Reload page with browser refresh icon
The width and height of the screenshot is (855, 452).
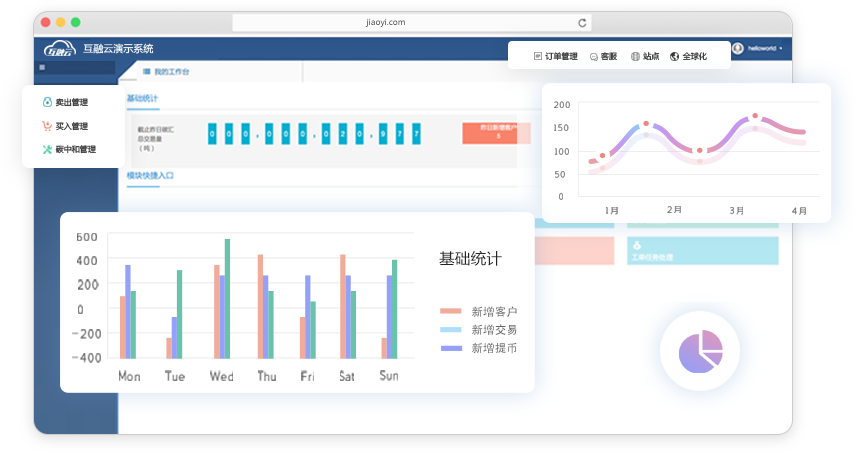(x=582, y=22)
